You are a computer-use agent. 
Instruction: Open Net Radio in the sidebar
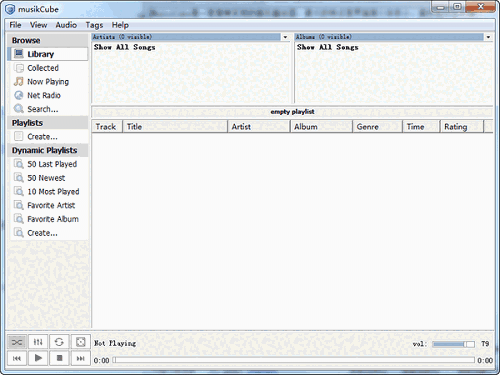[x=44, y=95]
